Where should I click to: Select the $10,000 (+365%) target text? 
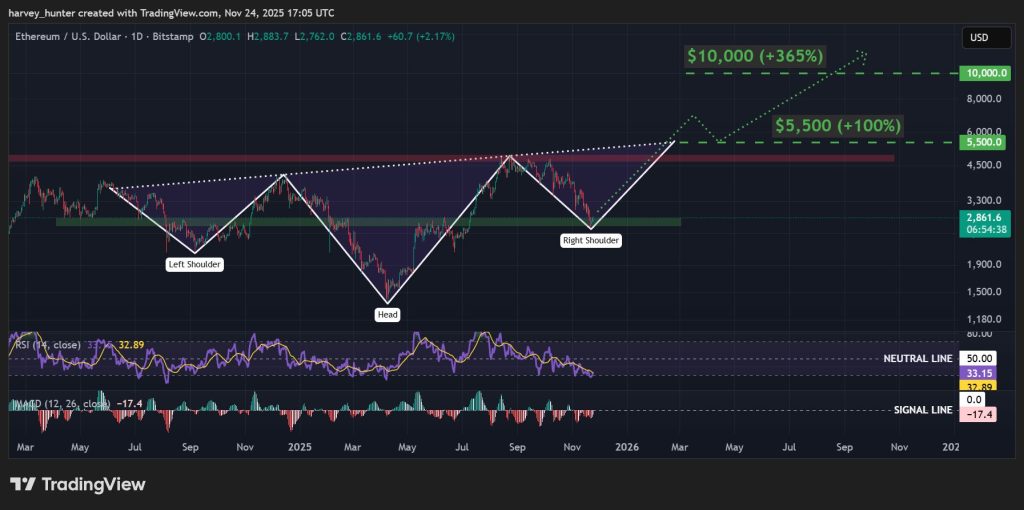pyautogui.click(x=755, y=56)
